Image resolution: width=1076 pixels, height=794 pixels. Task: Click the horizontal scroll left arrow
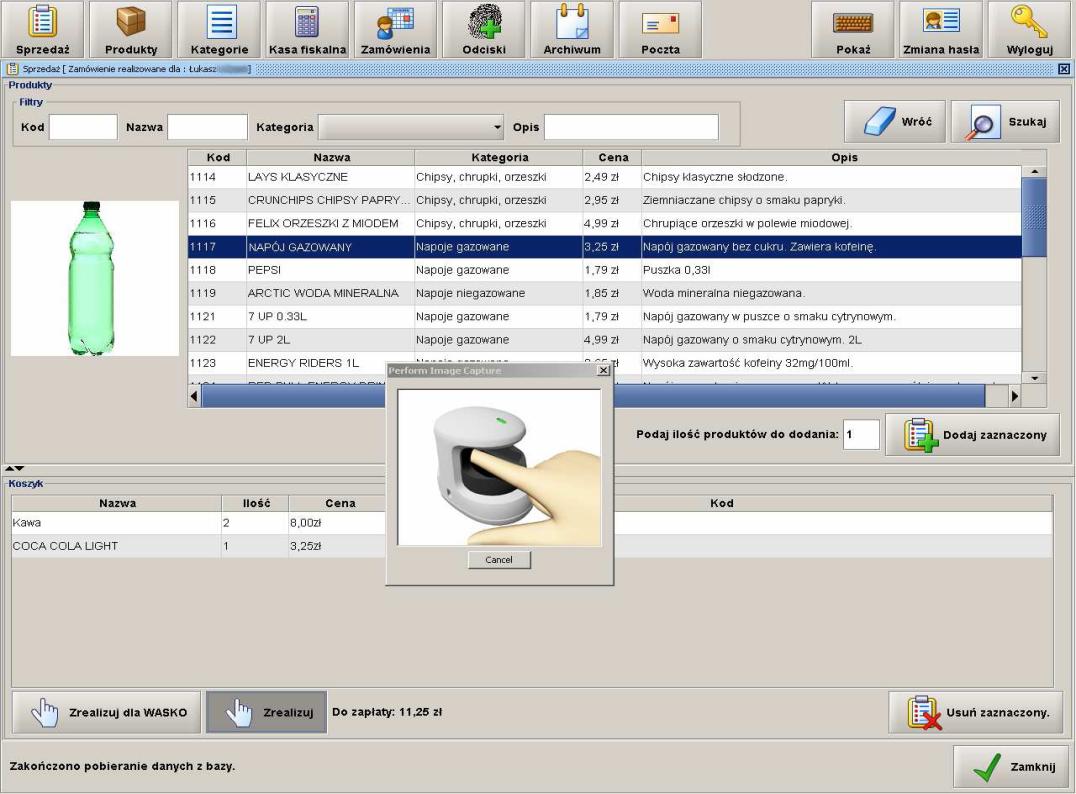pyautogui.click(x=195, y=396)
